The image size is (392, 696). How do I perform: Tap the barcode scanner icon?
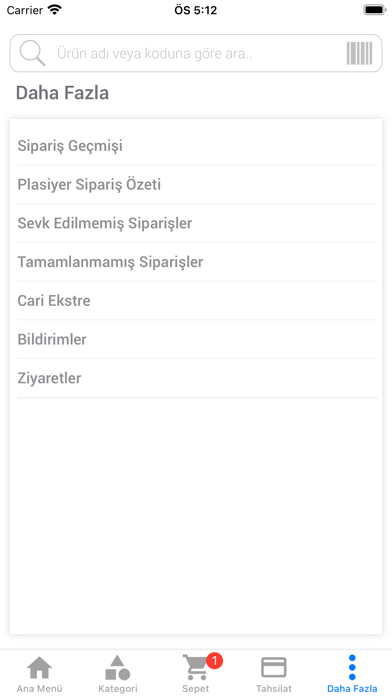tap(359, 53)
